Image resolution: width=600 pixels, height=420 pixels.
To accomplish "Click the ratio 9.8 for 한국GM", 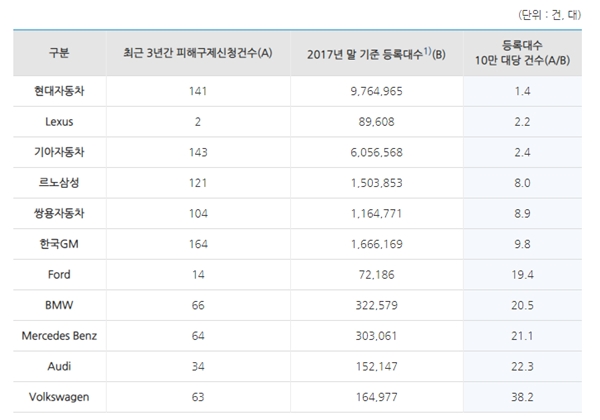I will pos(522,244).
